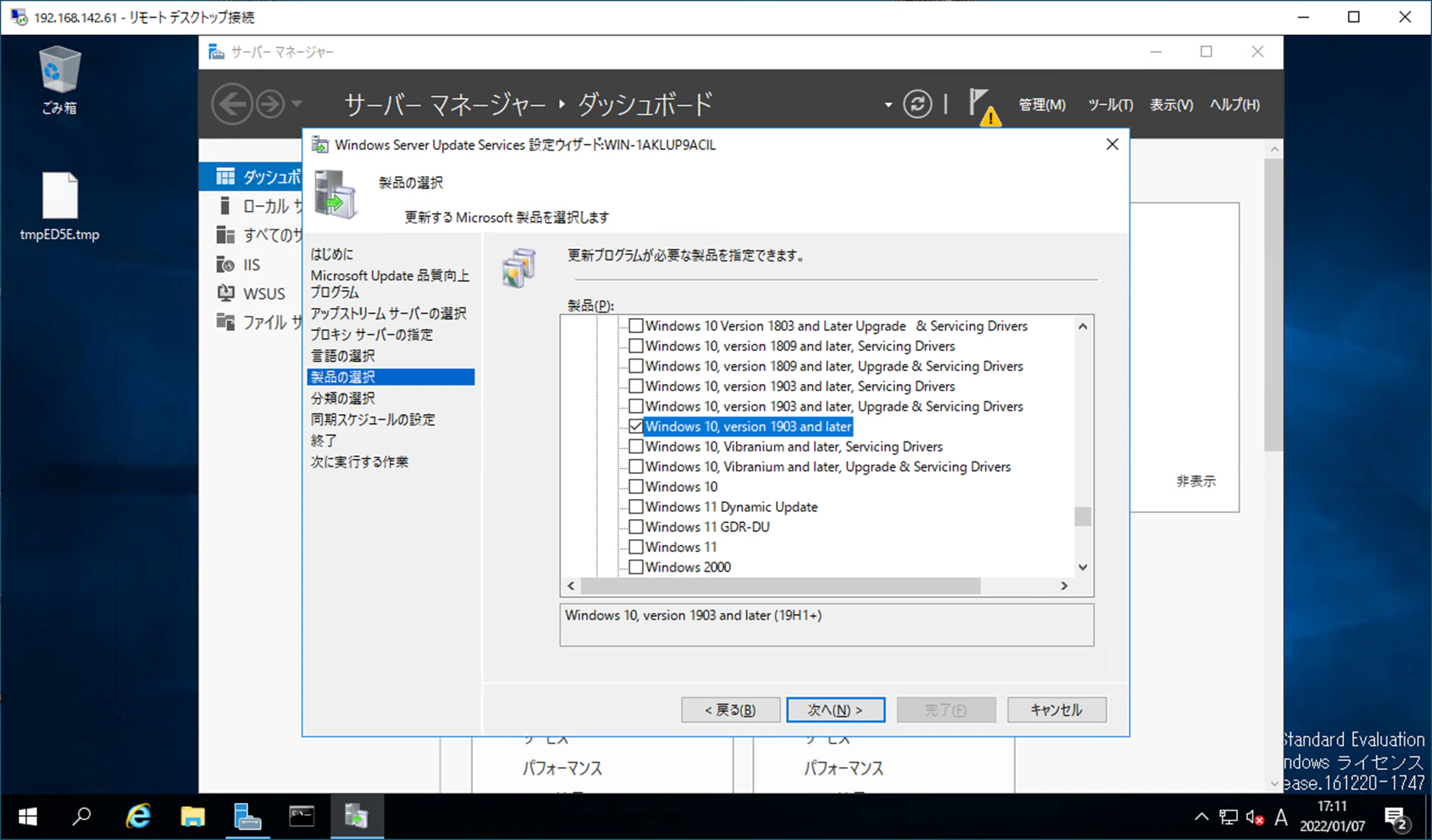Open the Help menu (ヘルプ)
The width and height of the screenshot is (1432, 840).
click(x=1235, y=104)
